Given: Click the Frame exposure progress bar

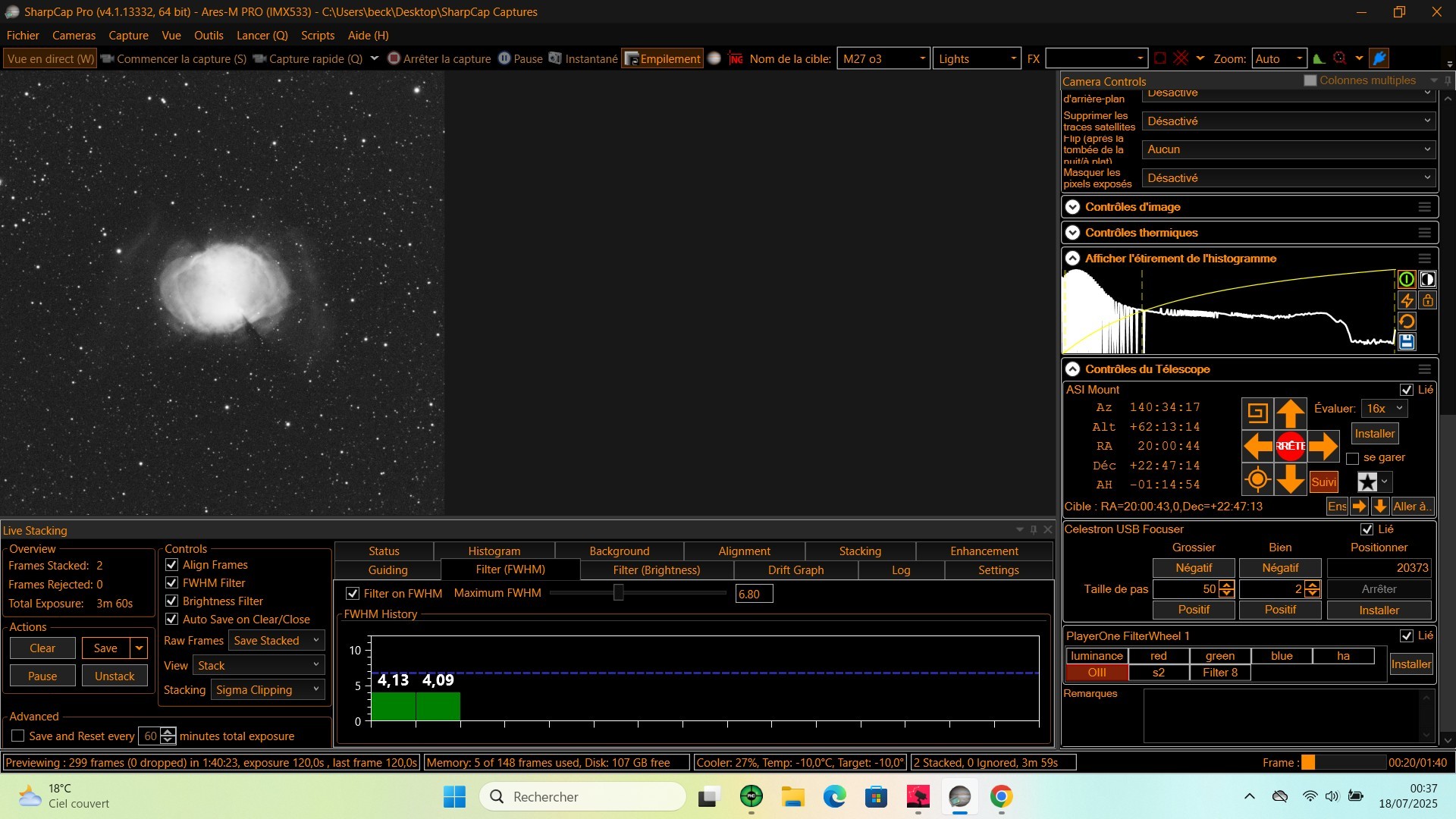Looking at the screenshot, I should 1343,763.
